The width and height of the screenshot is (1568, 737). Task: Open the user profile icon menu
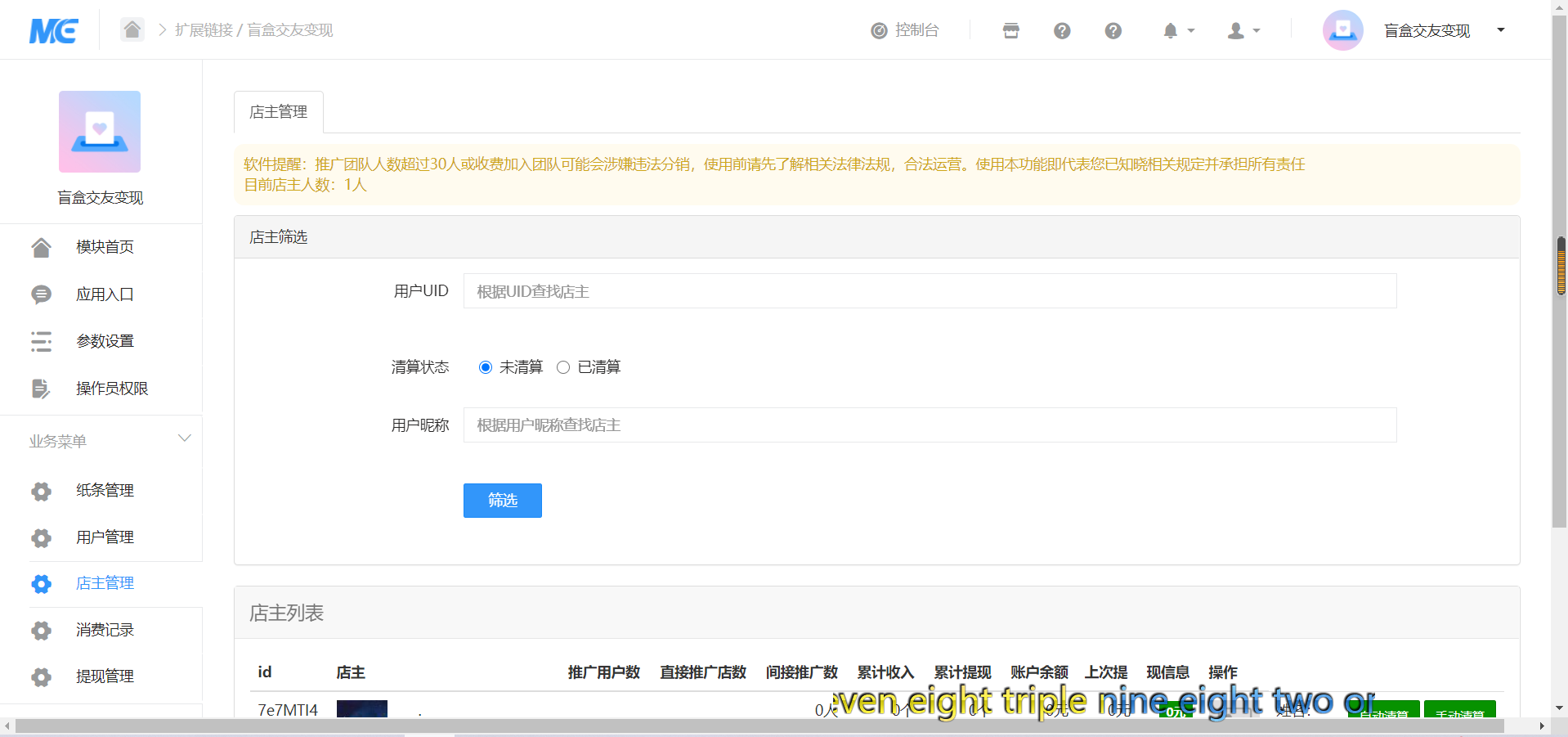pos(1236,31)
